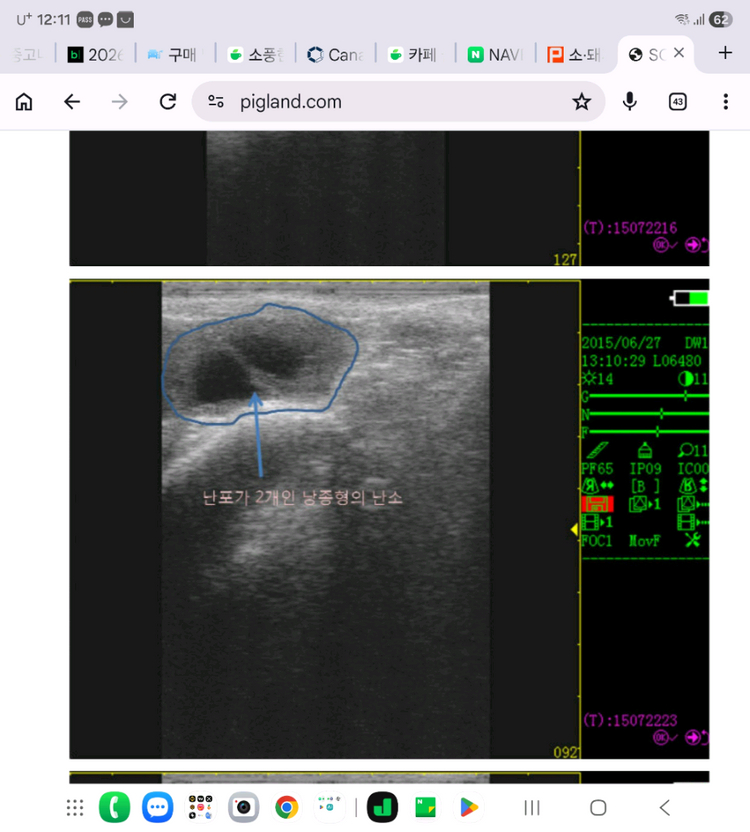Switch to the NAVER tab

point(495,54)
